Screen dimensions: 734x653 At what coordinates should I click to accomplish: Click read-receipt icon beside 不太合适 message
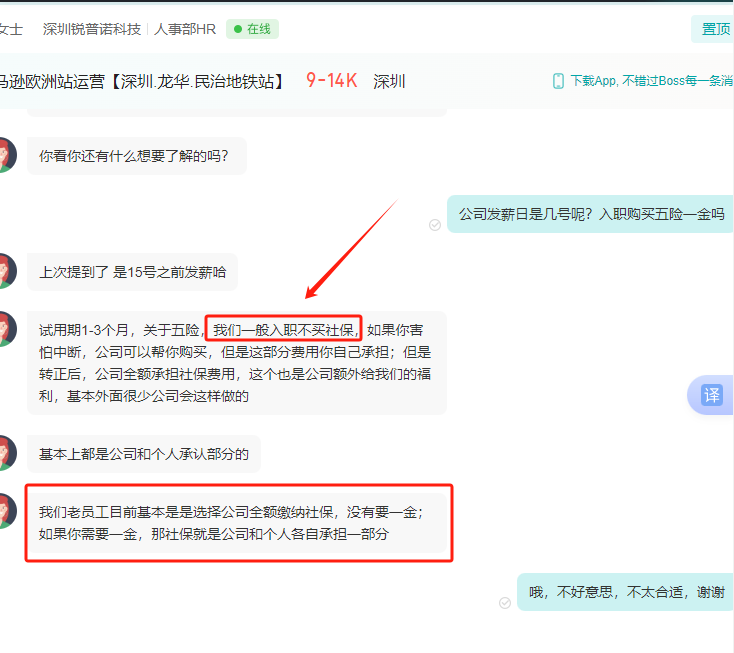coord(505,603)
